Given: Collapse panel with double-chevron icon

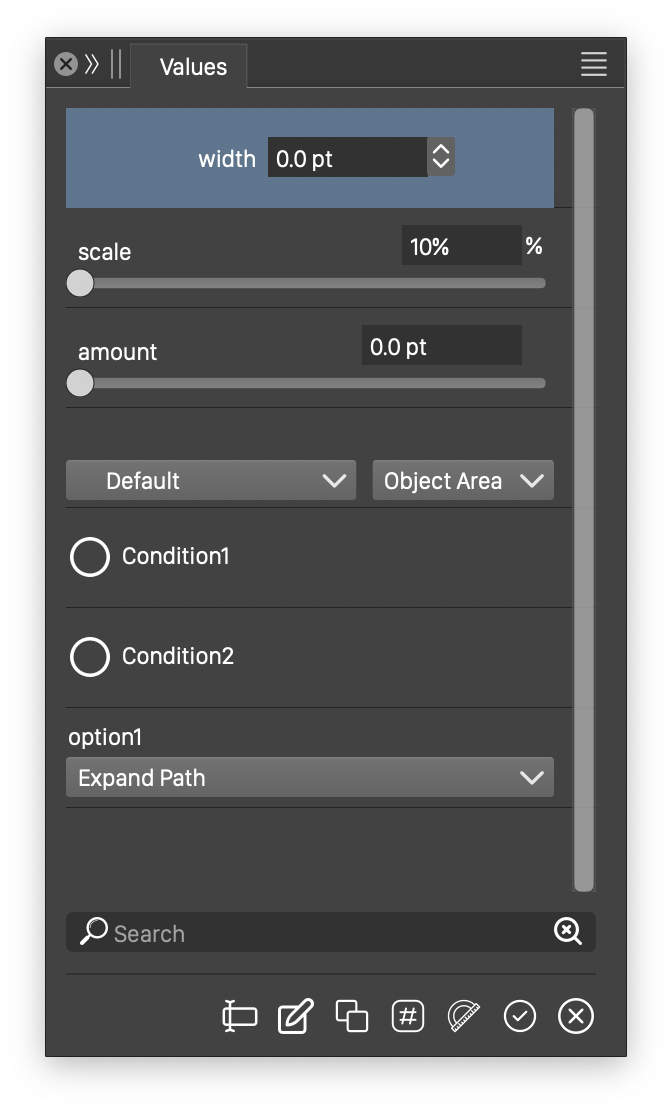Looking at the screenshot, I should (92, 65).
